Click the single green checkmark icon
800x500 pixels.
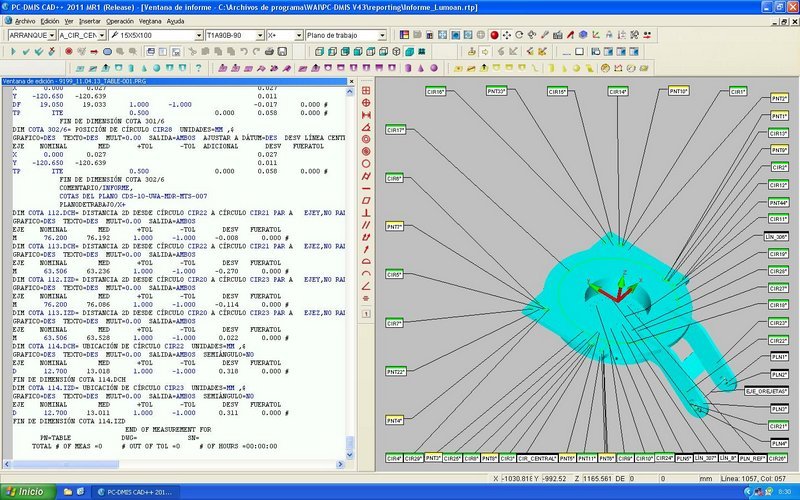[26, 52]
